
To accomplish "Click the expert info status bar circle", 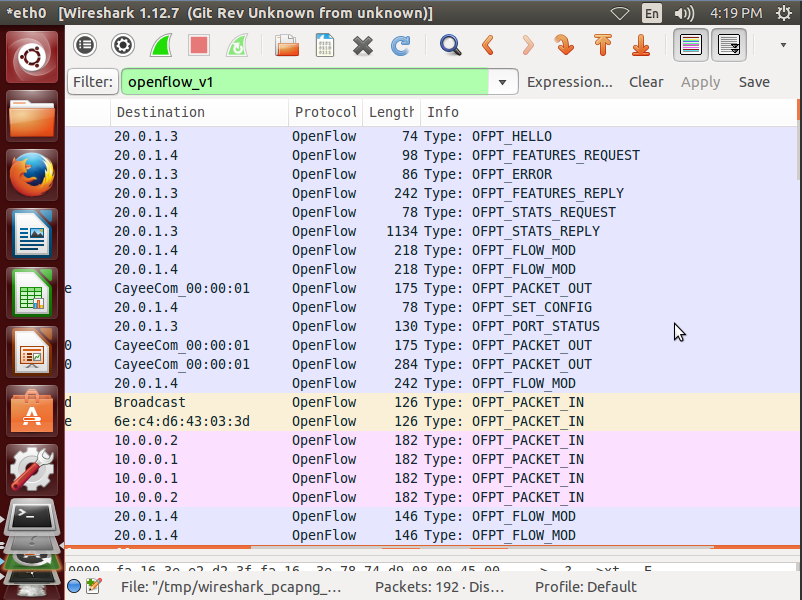I will (74, 586).
